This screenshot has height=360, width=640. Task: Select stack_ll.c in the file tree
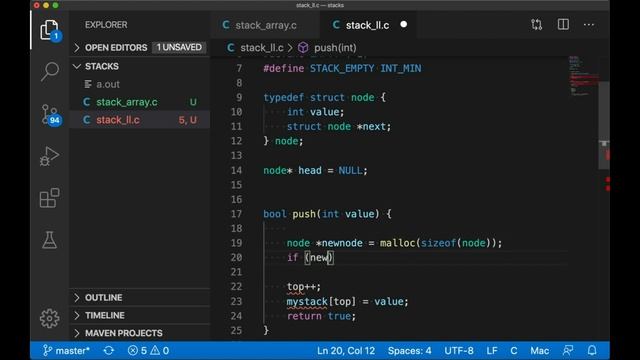click(118, 120)
